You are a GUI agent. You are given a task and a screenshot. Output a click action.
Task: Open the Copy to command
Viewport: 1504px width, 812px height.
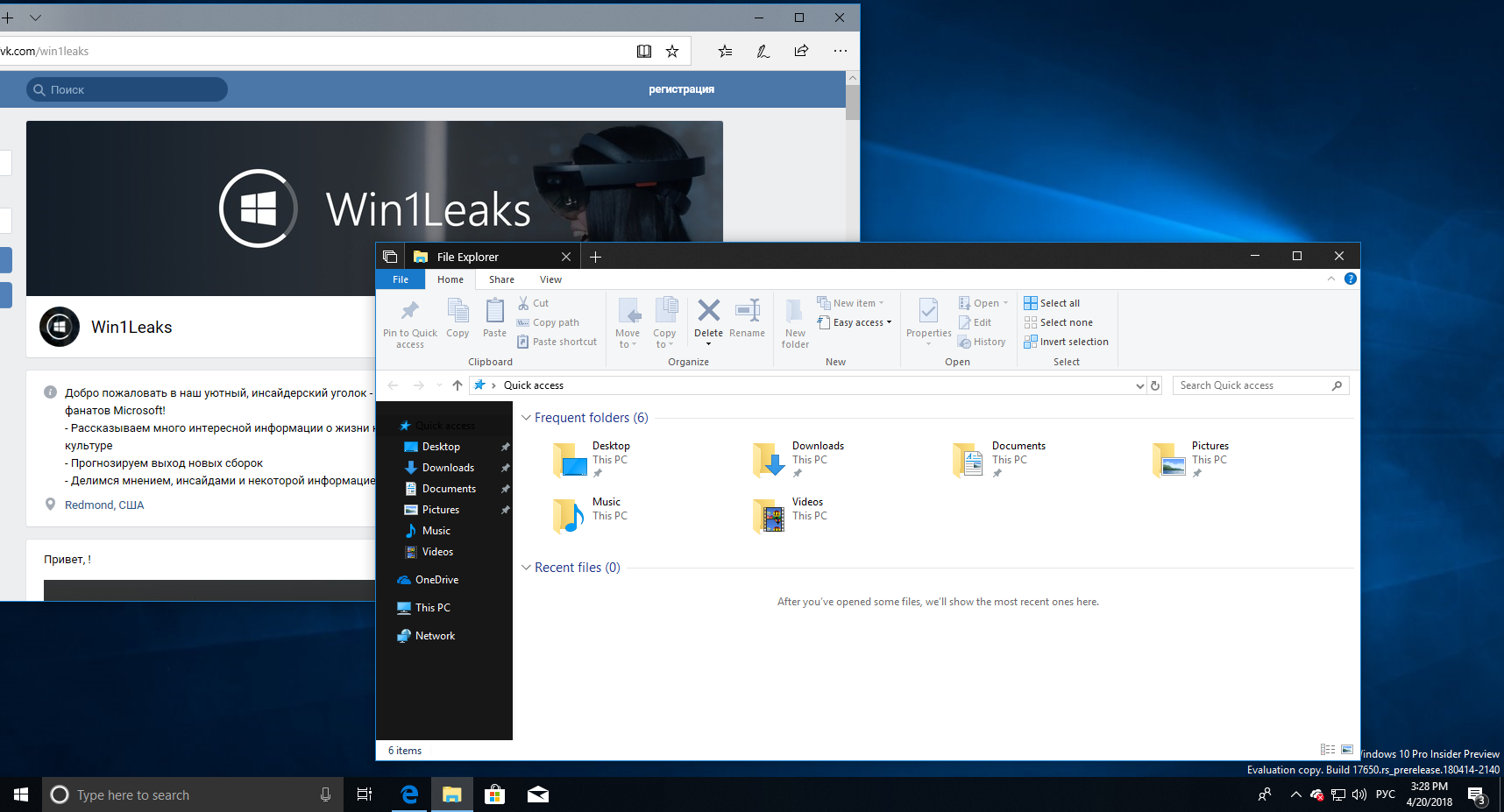pos(664,322)
